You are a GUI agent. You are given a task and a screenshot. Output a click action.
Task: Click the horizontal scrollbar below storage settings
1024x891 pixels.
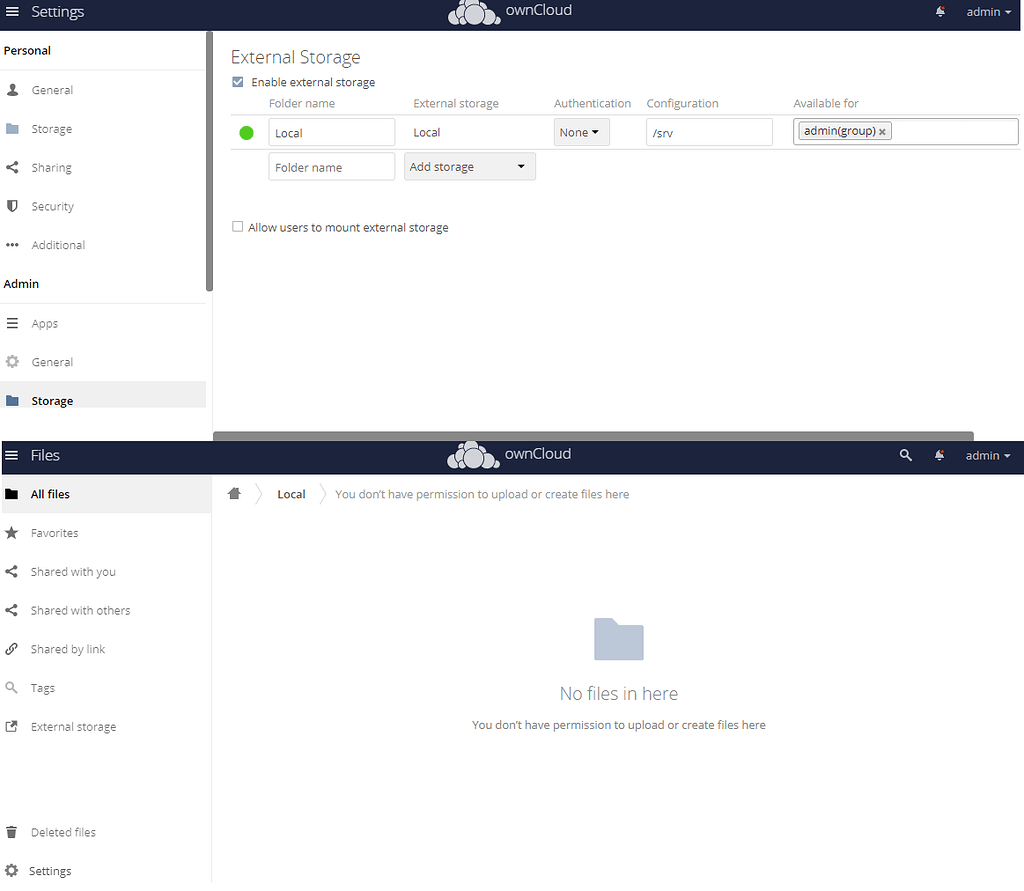pyautogui.click(x=593, y=436)
